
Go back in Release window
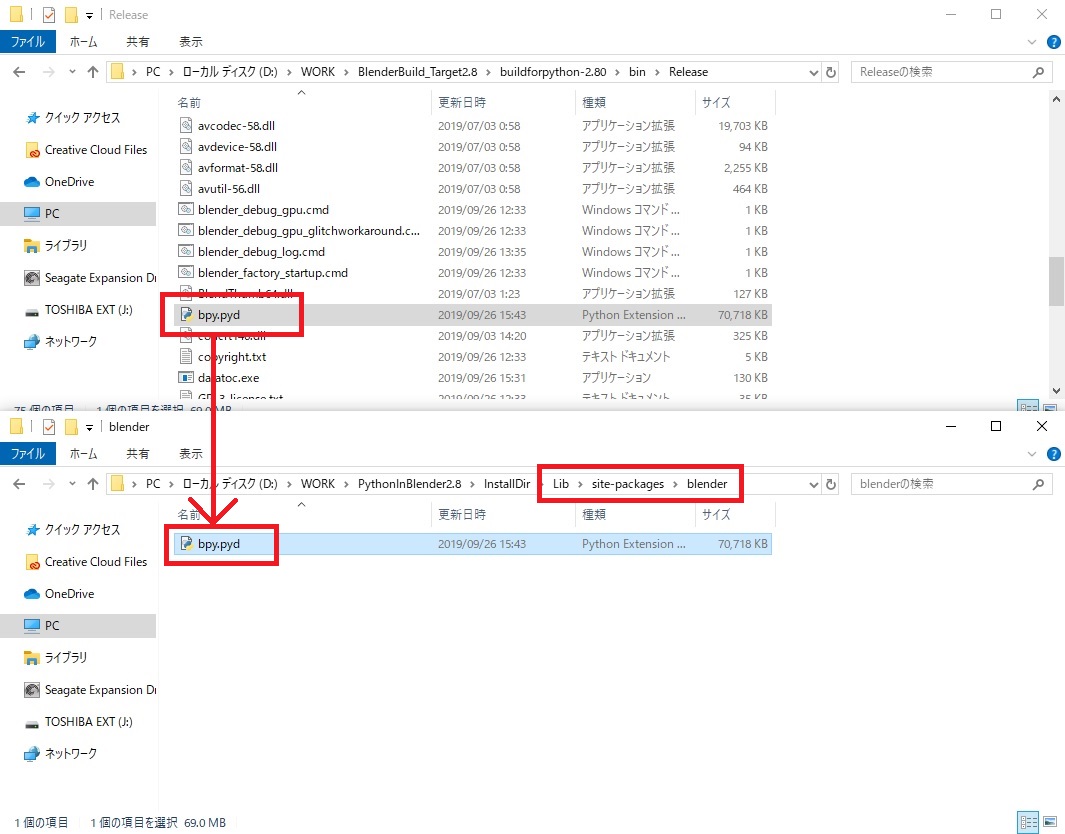(x=19, y=72)
